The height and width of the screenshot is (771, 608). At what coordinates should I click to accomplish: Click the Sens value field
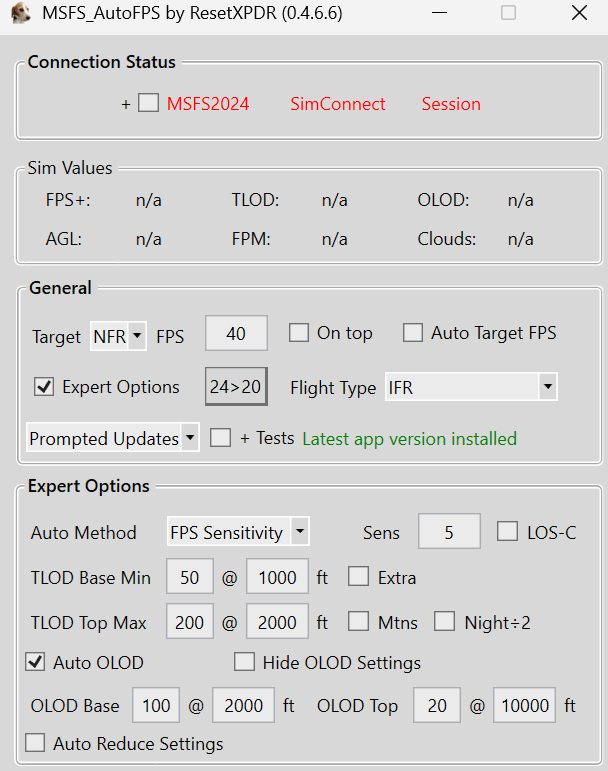click(x=448, y=532)
